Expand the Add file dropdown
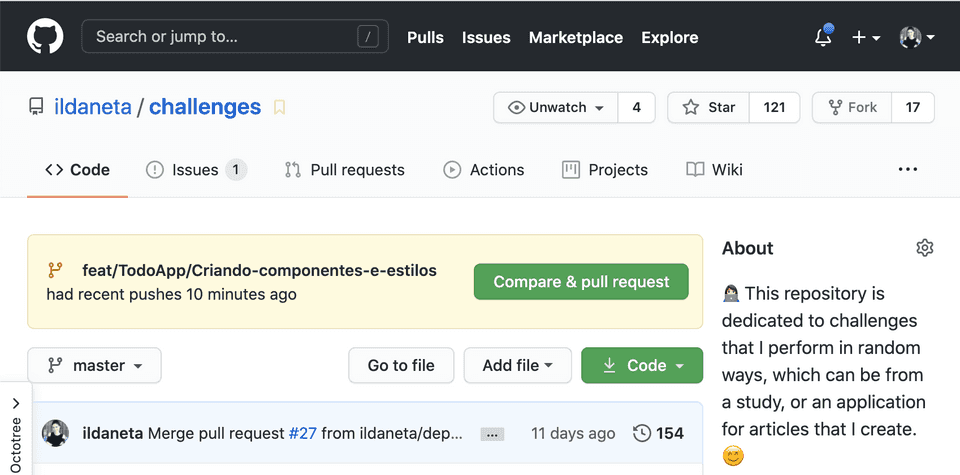 (x=517, y=366)
